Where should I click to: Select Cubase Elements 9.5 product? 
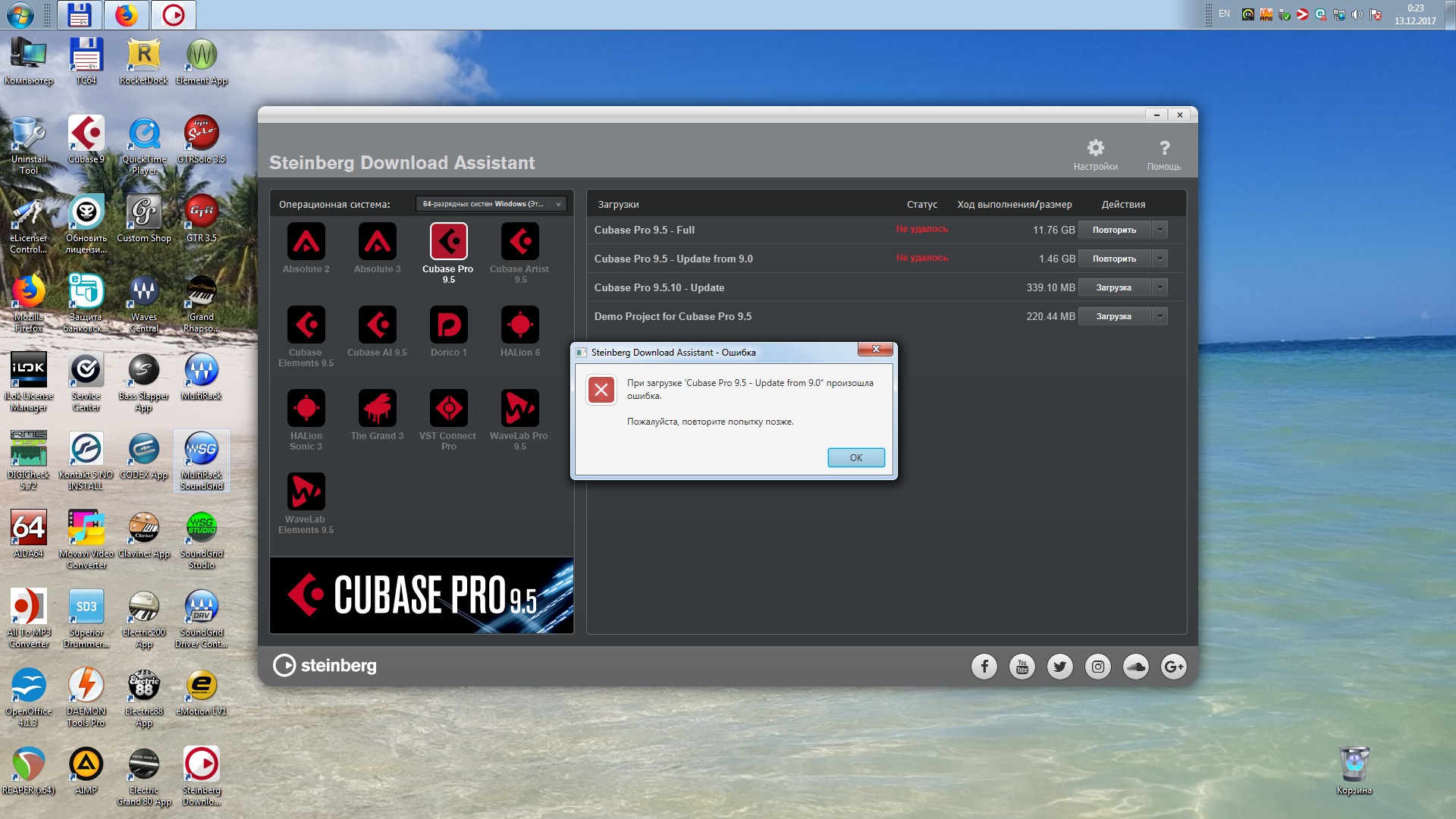[x=306, y=325]
